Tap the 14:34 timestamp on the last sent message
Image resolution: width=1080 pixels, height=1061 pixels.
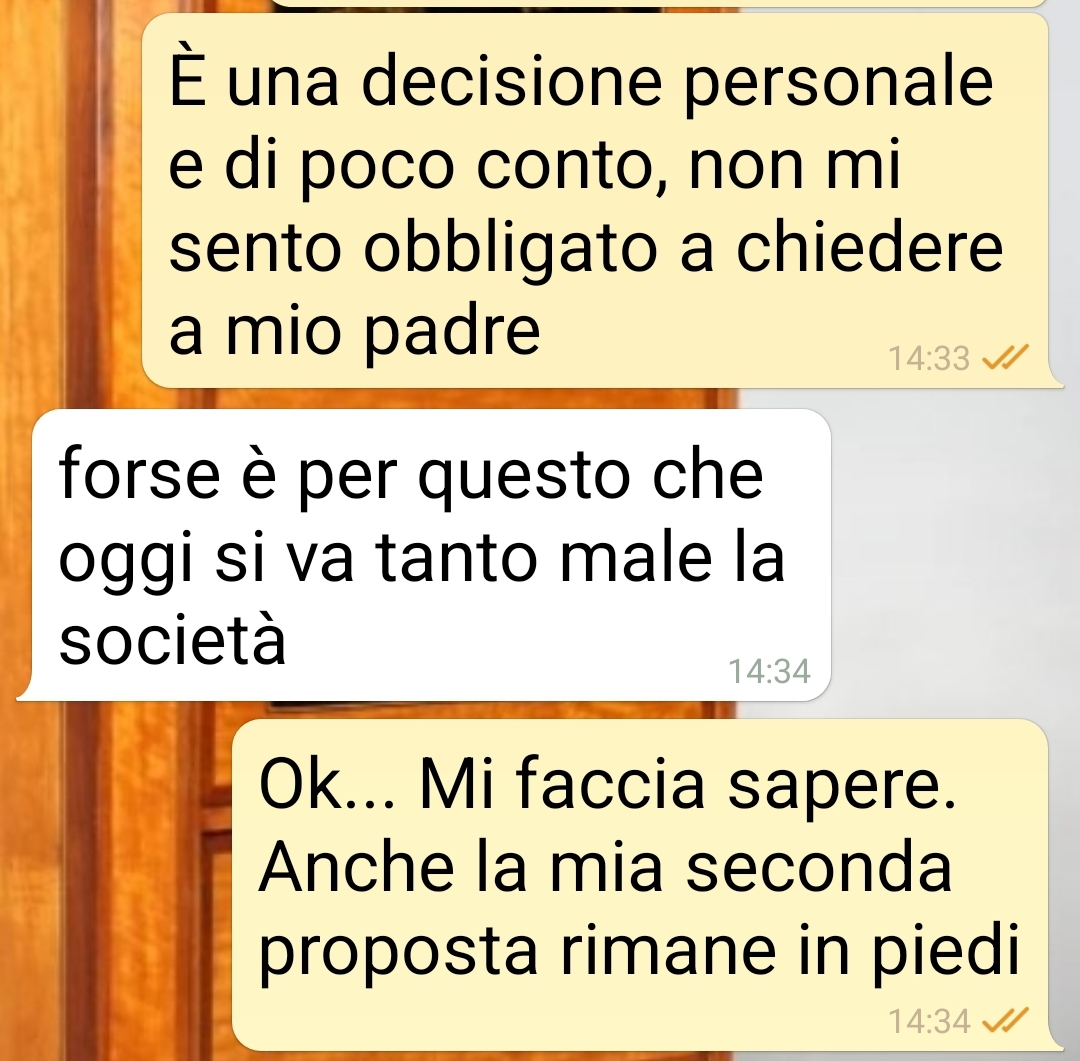[928, 1021]
